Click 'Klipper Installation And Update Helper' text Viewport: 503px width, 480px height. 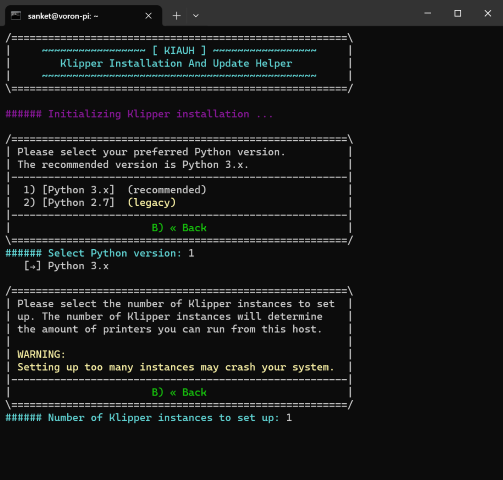(176, 63)
